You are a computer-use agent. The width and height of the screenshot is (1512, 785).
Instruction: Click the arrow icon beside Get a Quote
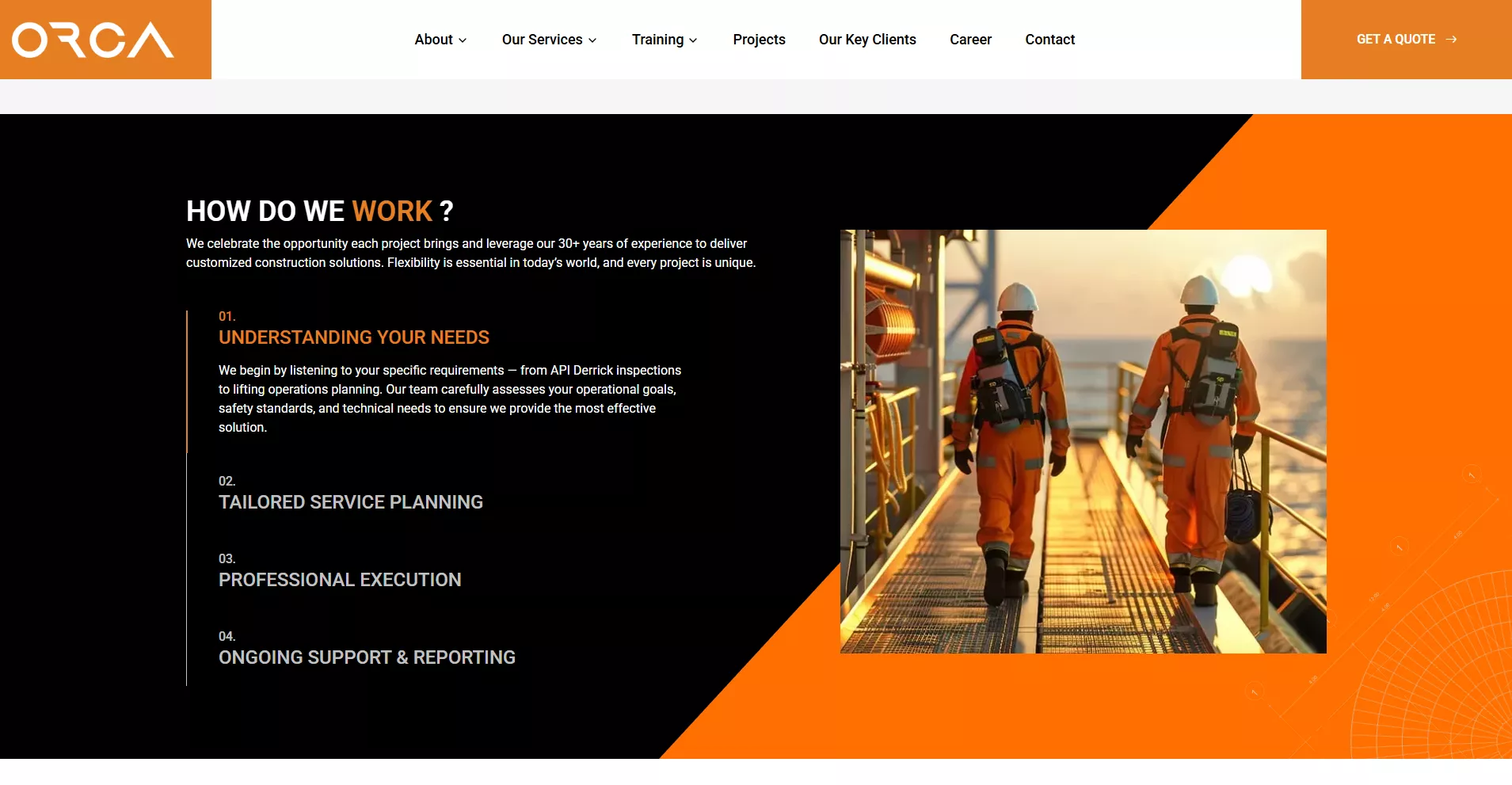coord(1451,40)
